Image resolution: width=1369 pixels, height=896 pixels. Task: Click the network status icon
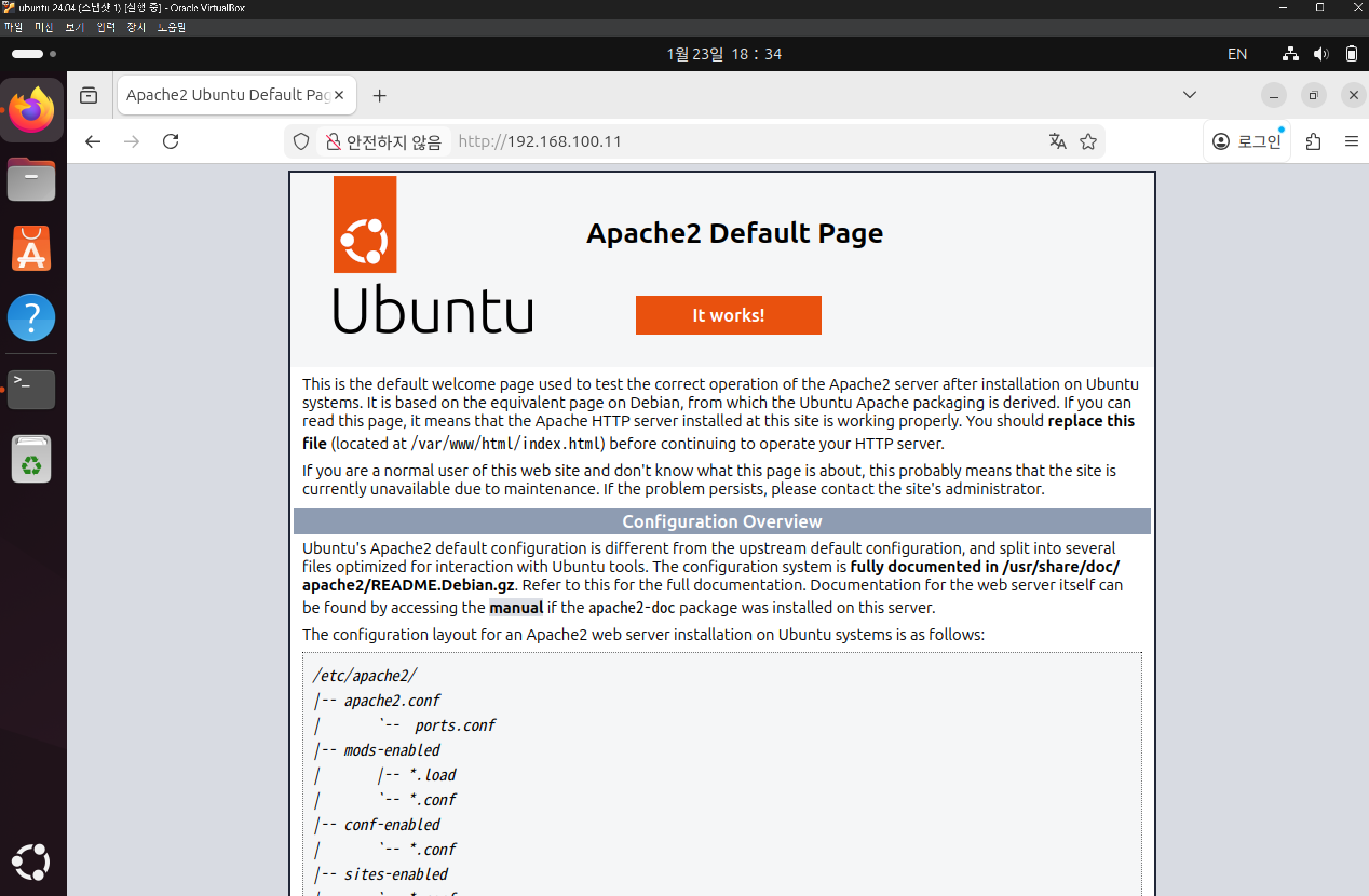(x=1290, y=54)
